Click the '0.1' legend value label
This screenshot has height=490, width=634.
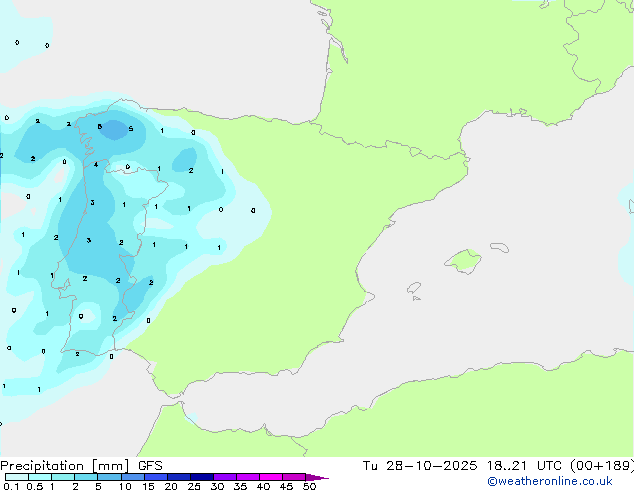pos(11,486)
